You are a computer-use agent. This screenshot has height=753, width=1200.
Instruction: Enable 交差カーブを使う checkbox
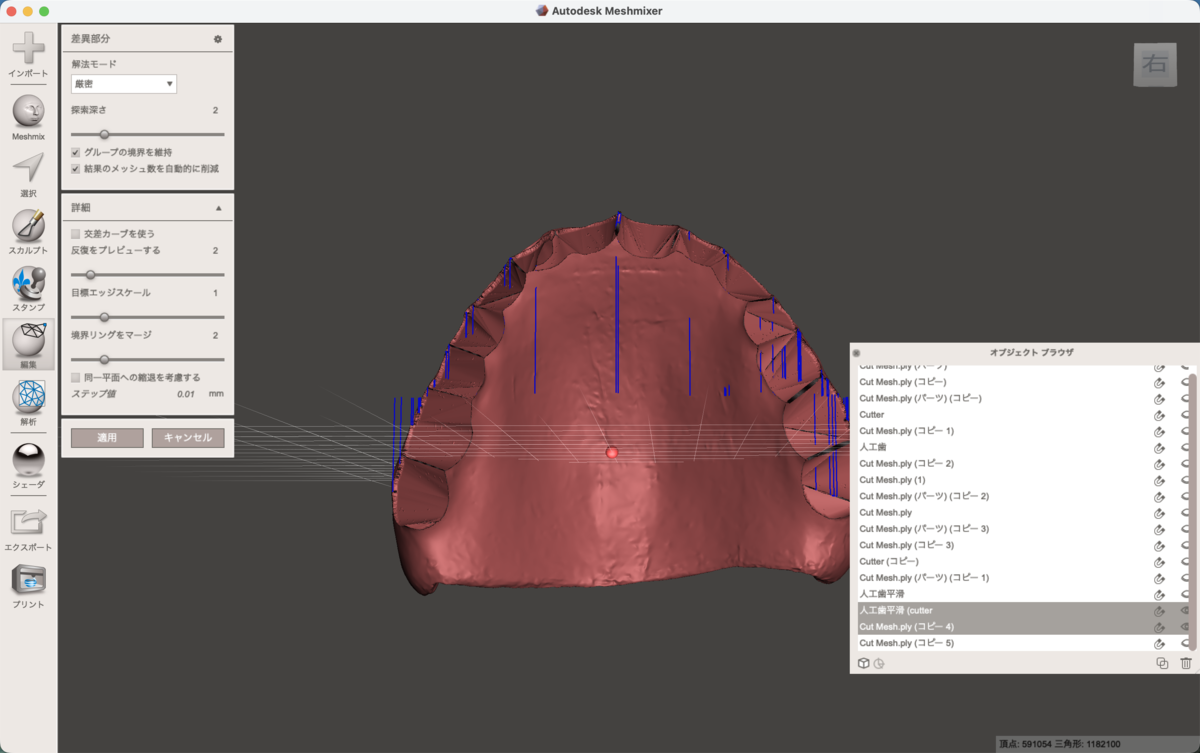pyautogui.click(x=76, y=233)
